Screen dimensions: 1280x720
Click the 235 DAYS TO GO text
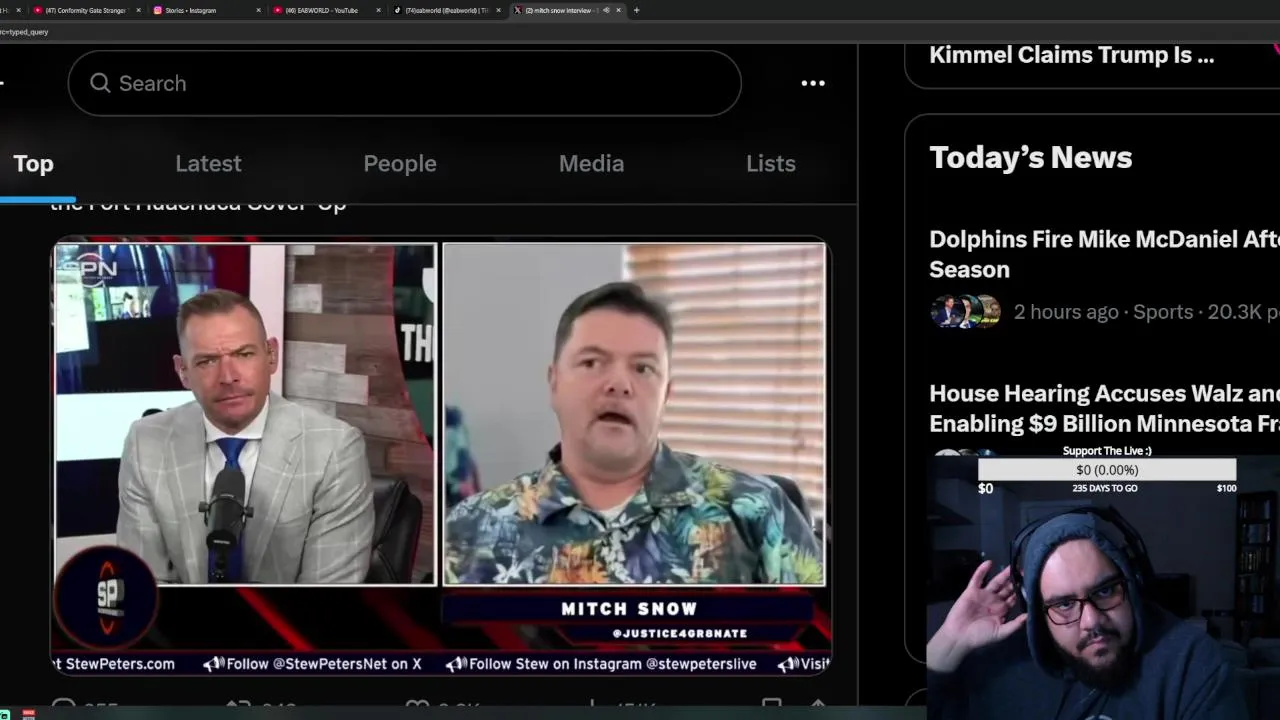pos(1105,488)
